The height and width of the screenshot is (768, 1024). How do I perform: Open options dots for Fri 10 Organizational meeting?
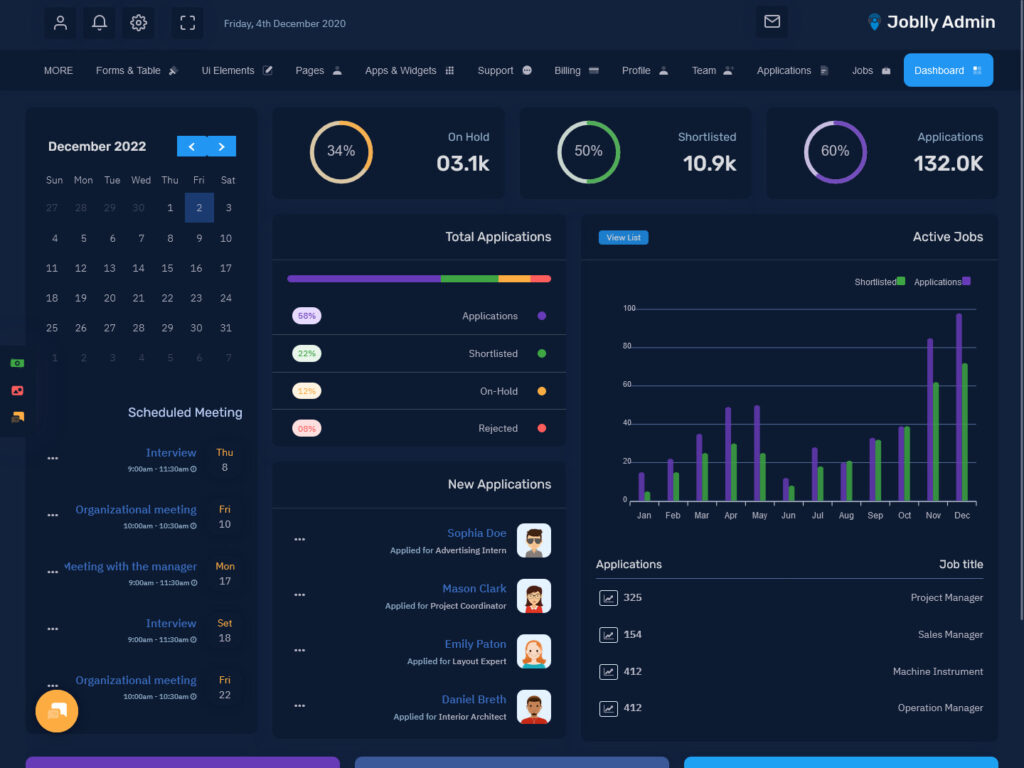pos(53,515)
